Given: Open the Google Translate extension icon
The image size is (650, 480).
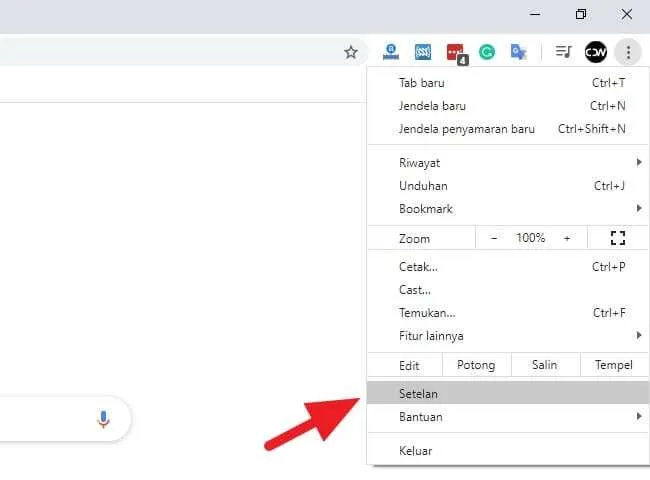Looking at the screenshot, I should click(518, 52).
